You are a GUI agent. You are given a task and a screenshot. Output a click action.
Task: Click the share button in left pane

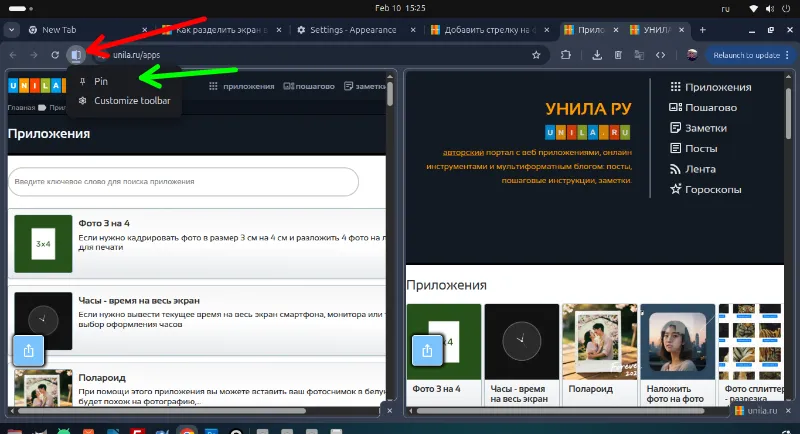(x=29, y=350)
